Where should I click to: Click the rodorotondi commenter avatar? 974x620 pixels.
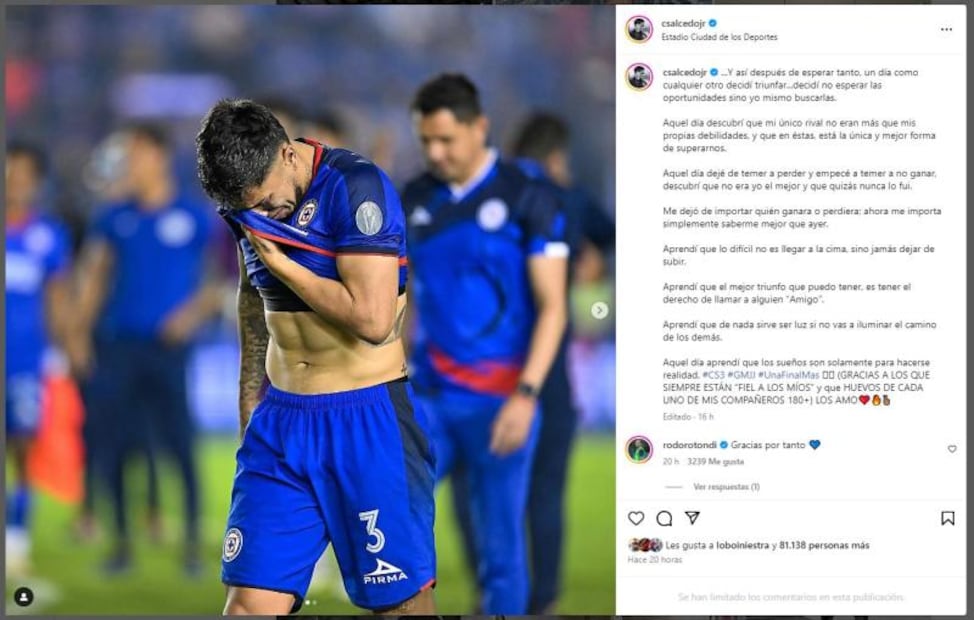click(x=639, y=449)
